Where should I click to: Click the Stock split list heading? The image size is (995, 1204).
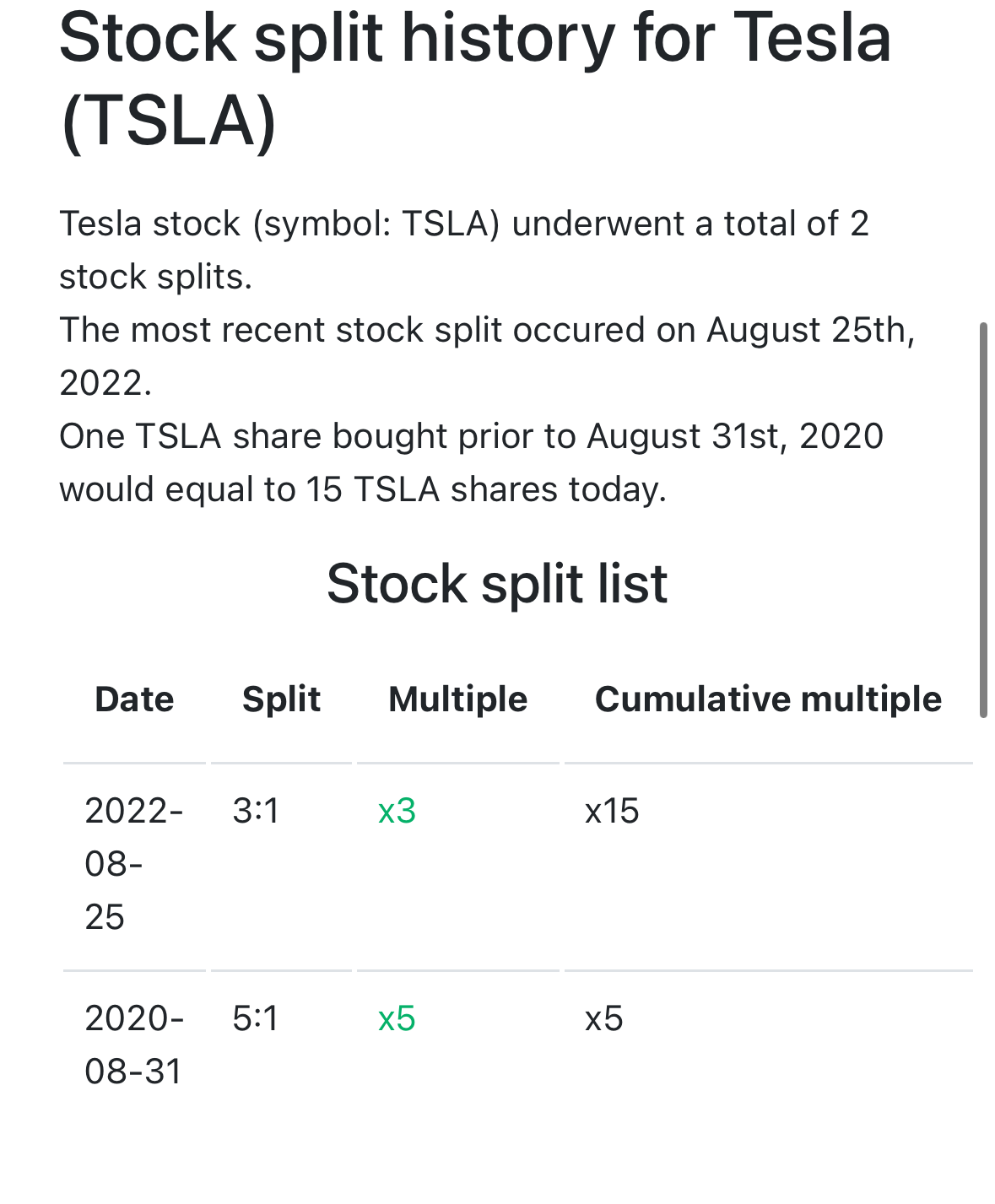497,584
